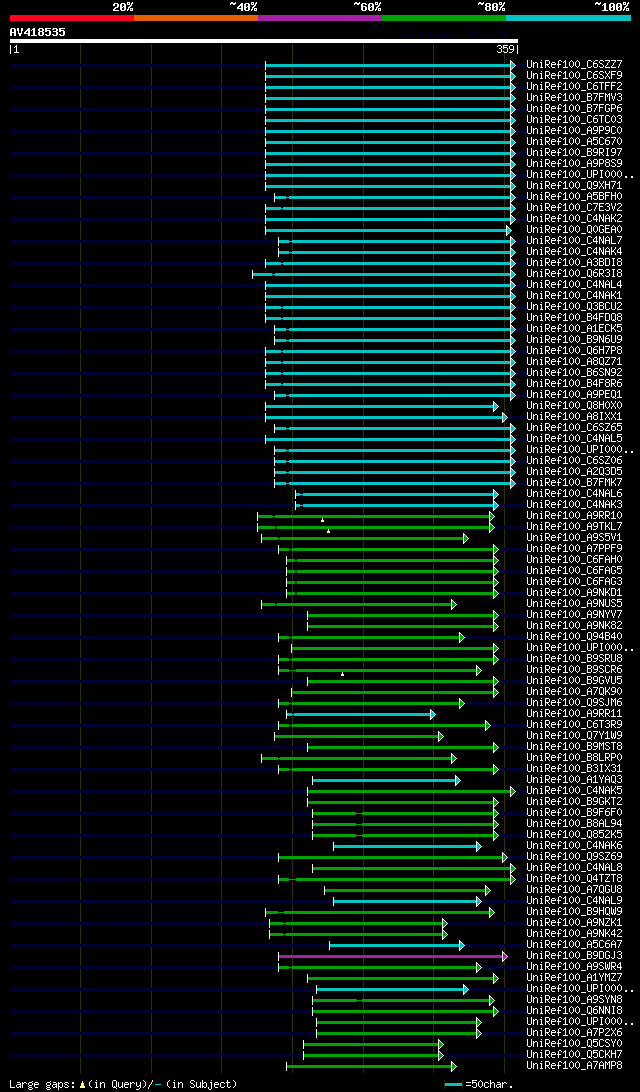Open the hit UniRef100_Q94B40
Viewport: 640px width, 1092px height.
[575, 637]
